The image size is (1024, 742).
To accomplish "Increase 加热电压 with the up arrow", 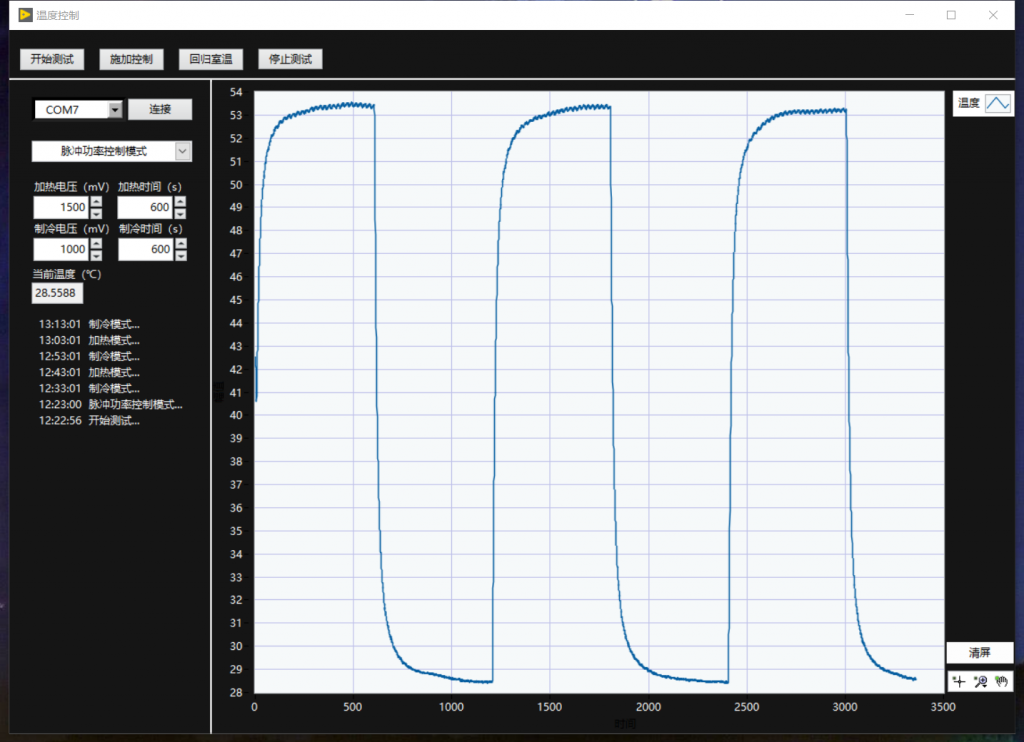I will point(96,202).
